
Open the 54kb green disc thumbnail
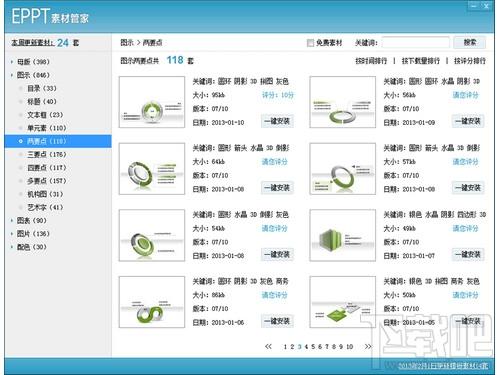[x=152, y=235]
